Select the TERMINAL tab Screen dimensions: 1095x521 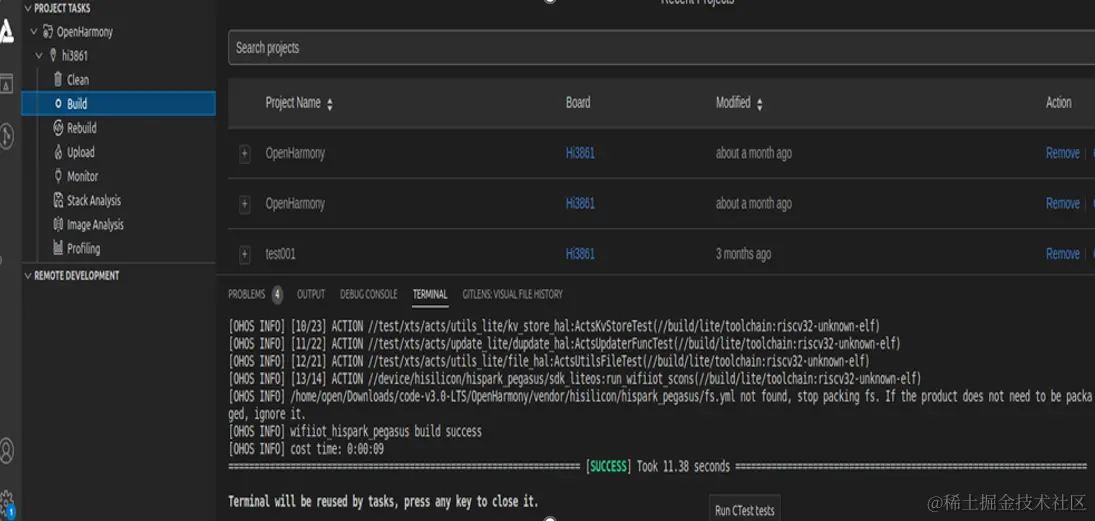pos(430,295)
